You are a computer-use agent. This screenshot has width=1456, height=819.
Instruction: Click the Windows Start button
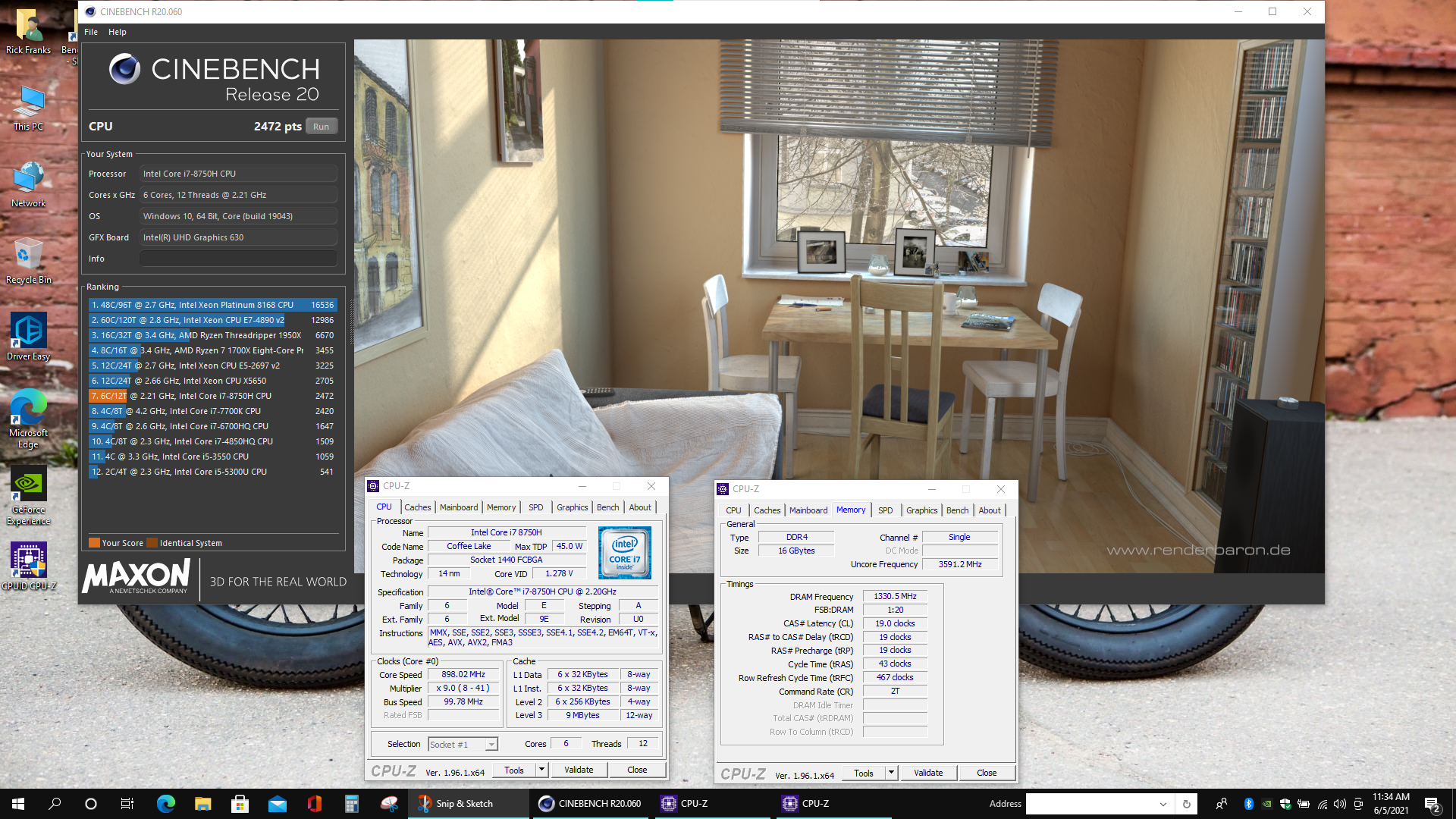point(18,804)
